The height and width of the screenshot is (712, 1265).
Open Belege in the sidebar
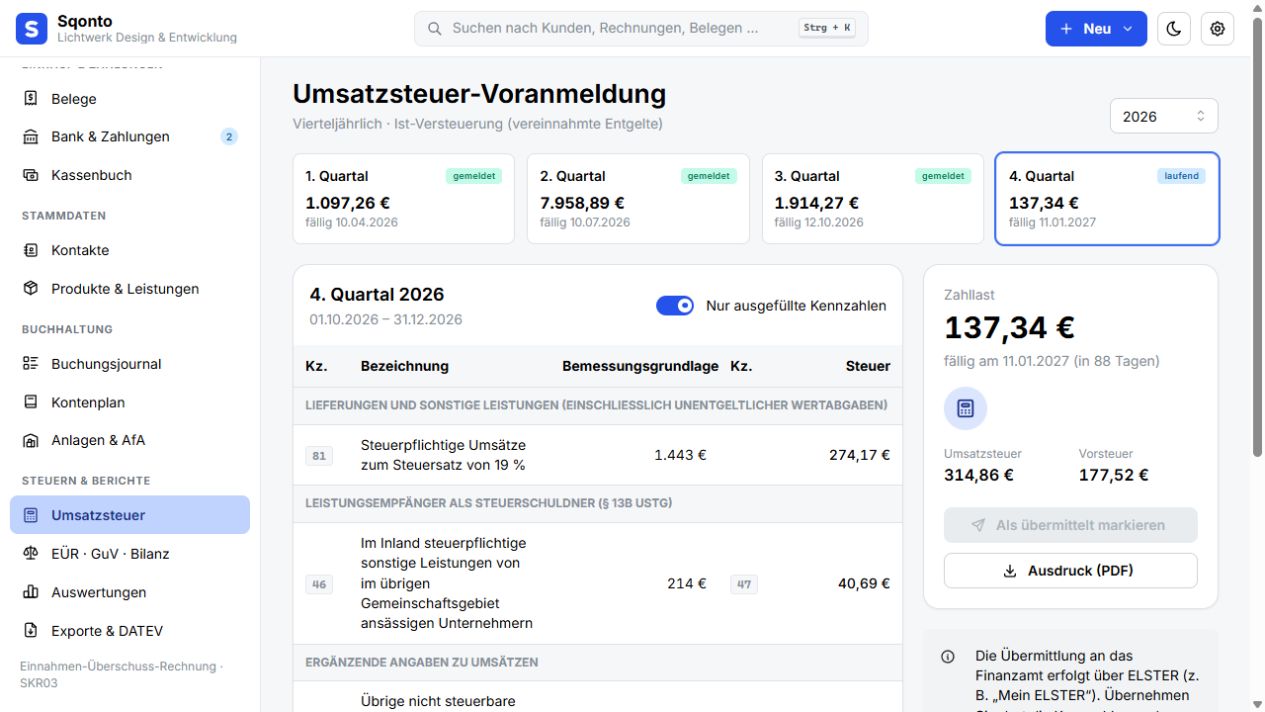(x=130, y=99)
